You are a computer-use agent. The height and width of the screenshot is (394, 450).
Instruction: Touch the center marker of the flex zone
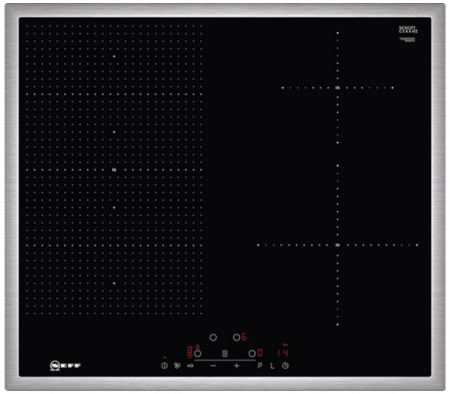[114, 170]
